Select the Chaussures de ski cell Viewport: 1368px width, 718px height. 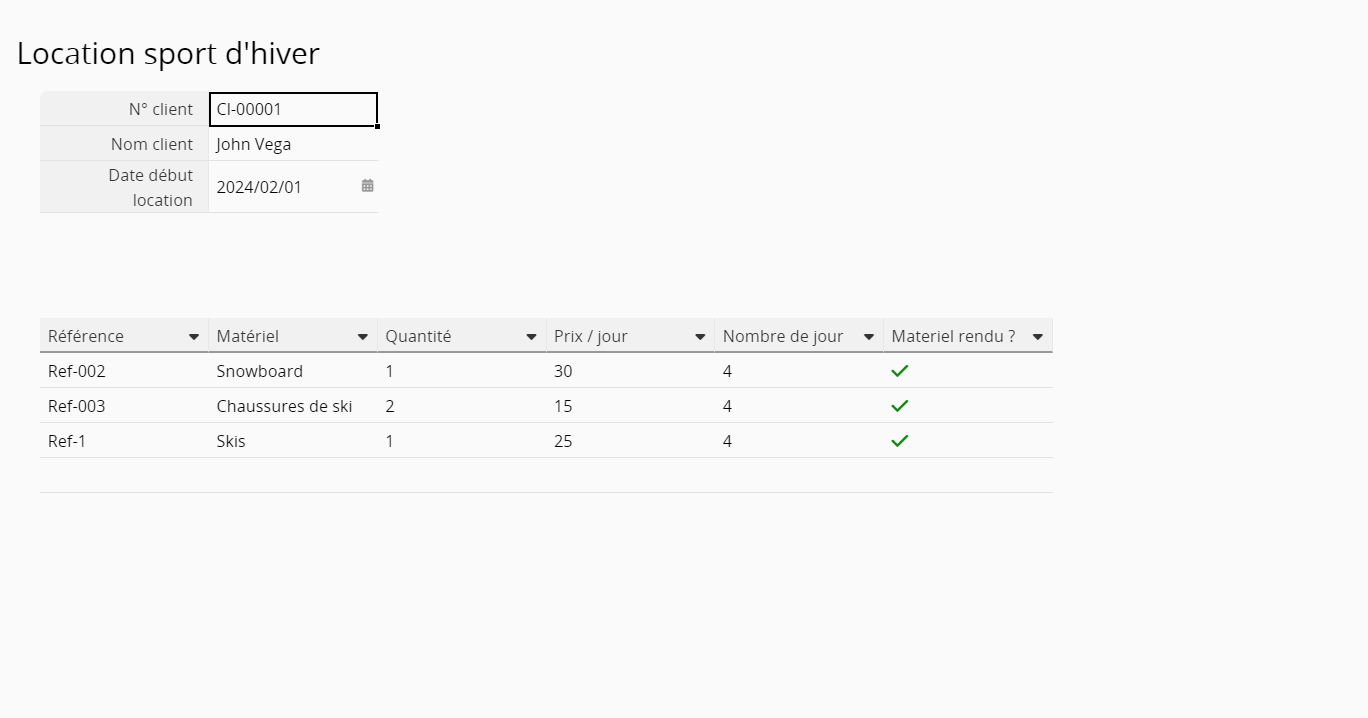[292, 406]
